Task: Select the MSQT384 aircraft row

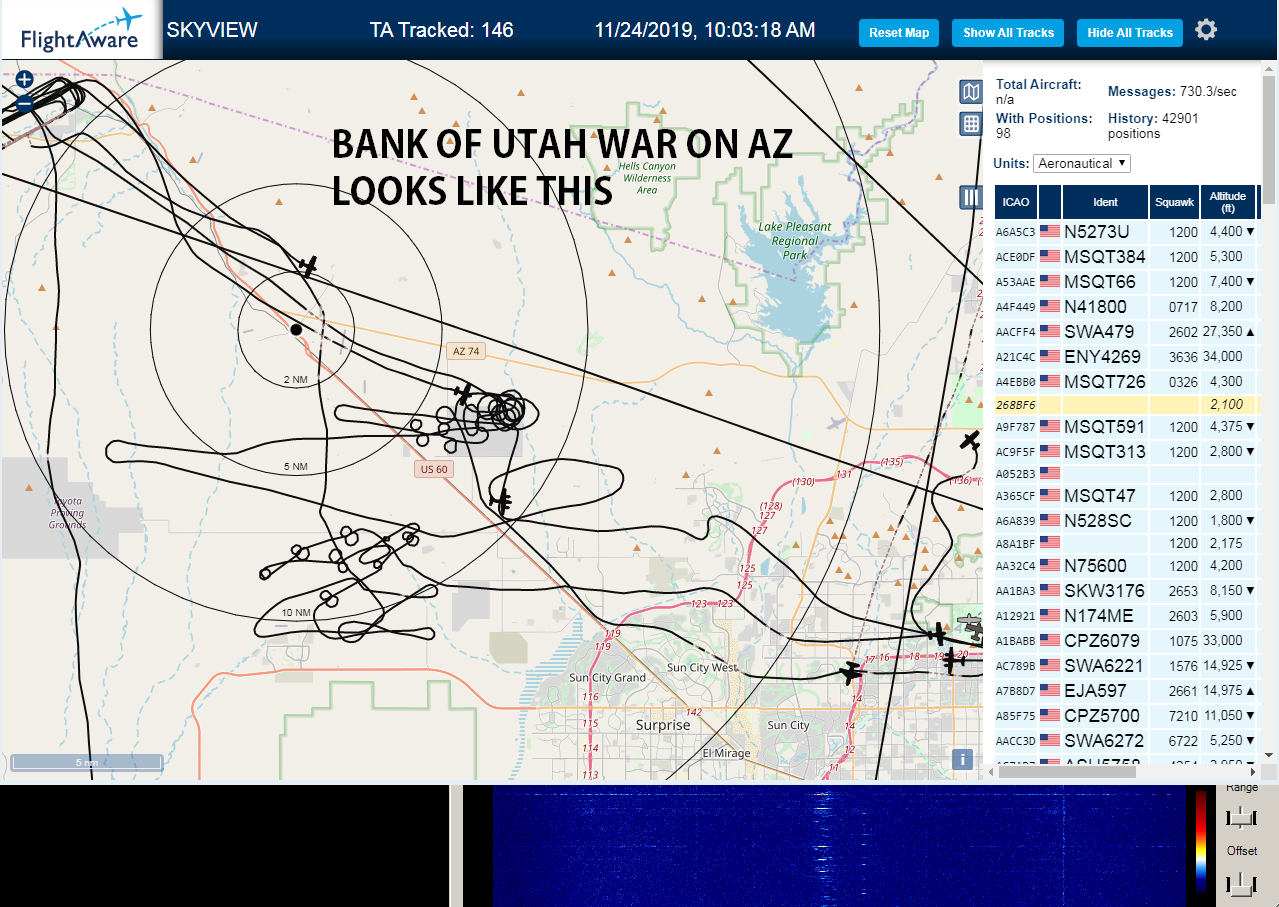Action: pyautogui.click(x=1127, y=257)
